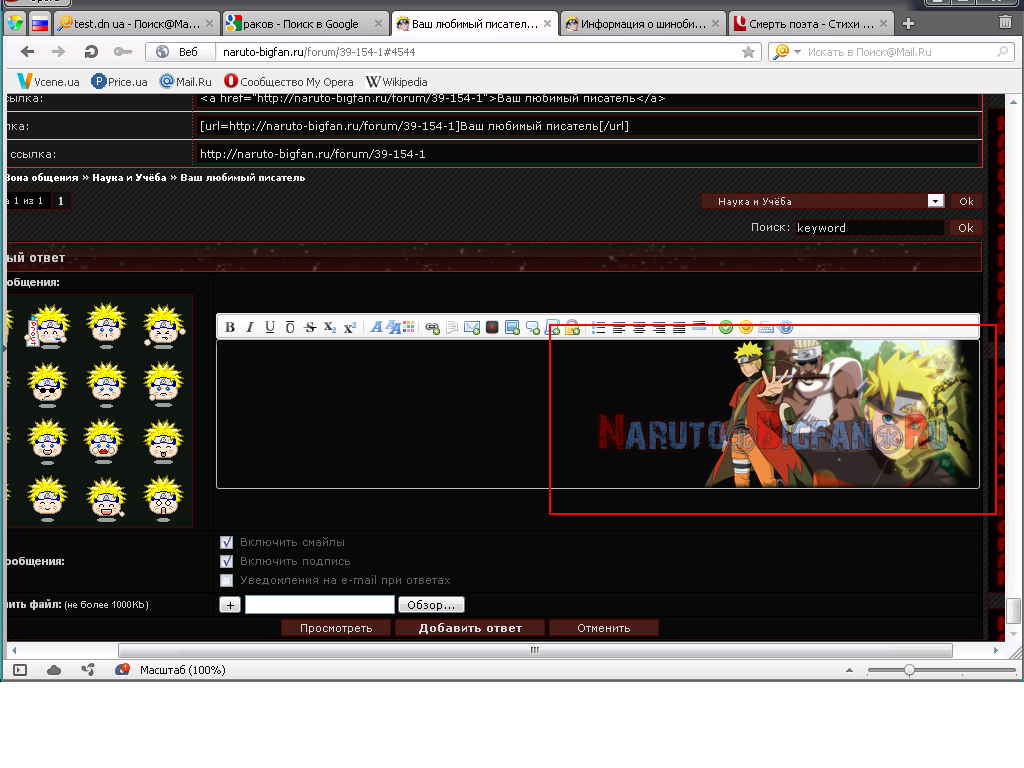Open the 'Сообщество My Opera' bookmark

[289, 82]
